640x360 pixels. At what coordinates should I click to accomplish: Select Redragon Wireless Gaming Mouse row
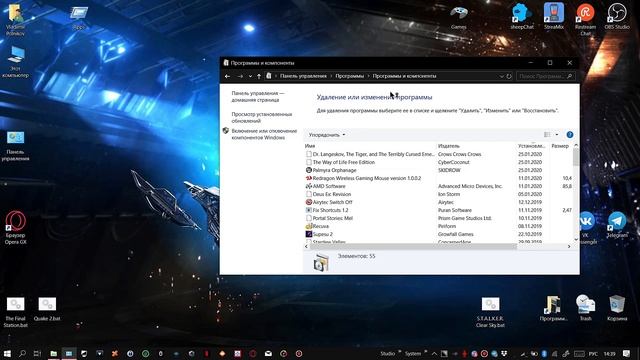pos(438,178)
